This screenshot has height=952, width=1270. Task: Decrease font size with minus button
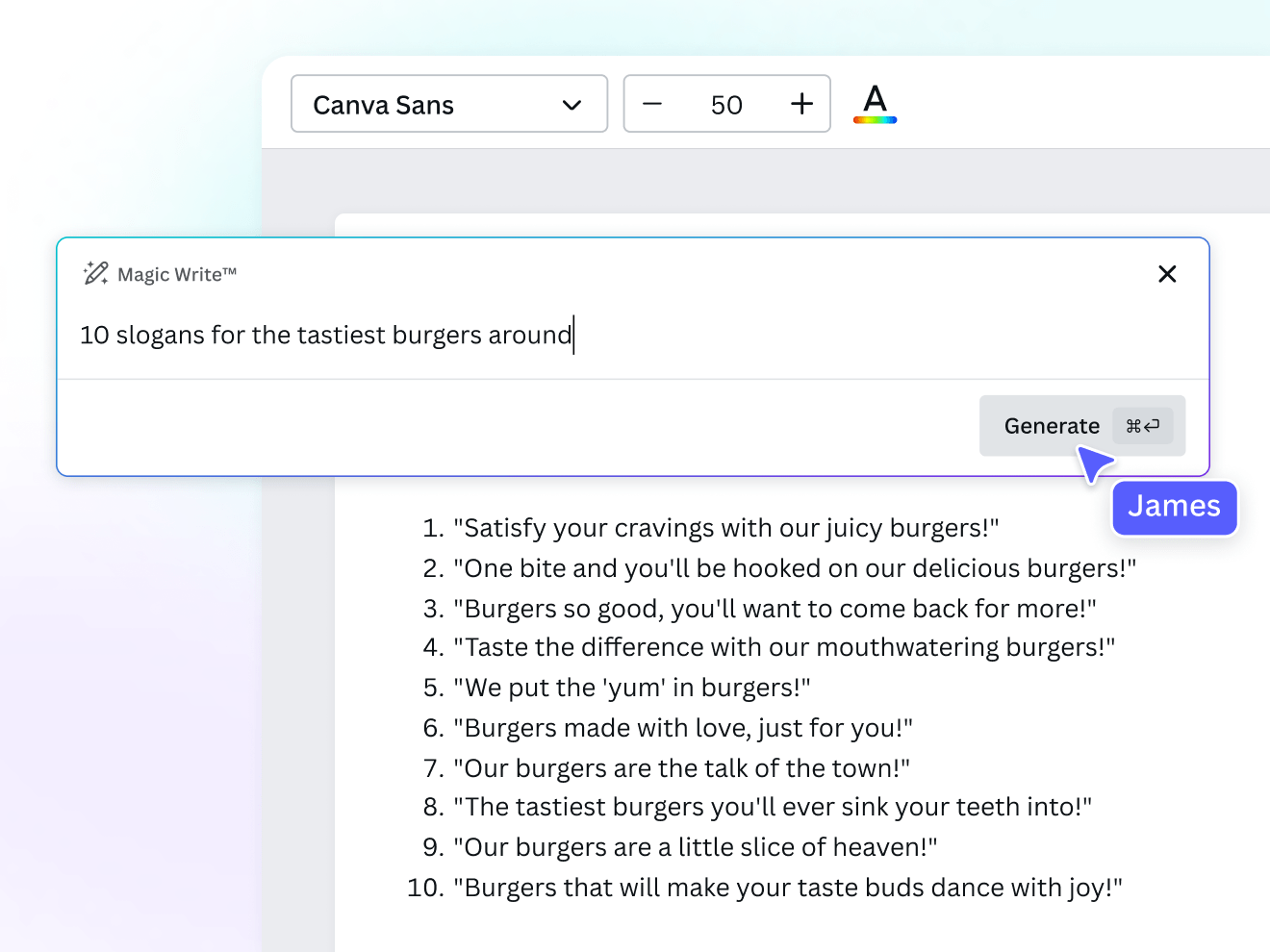coord(652,104)
